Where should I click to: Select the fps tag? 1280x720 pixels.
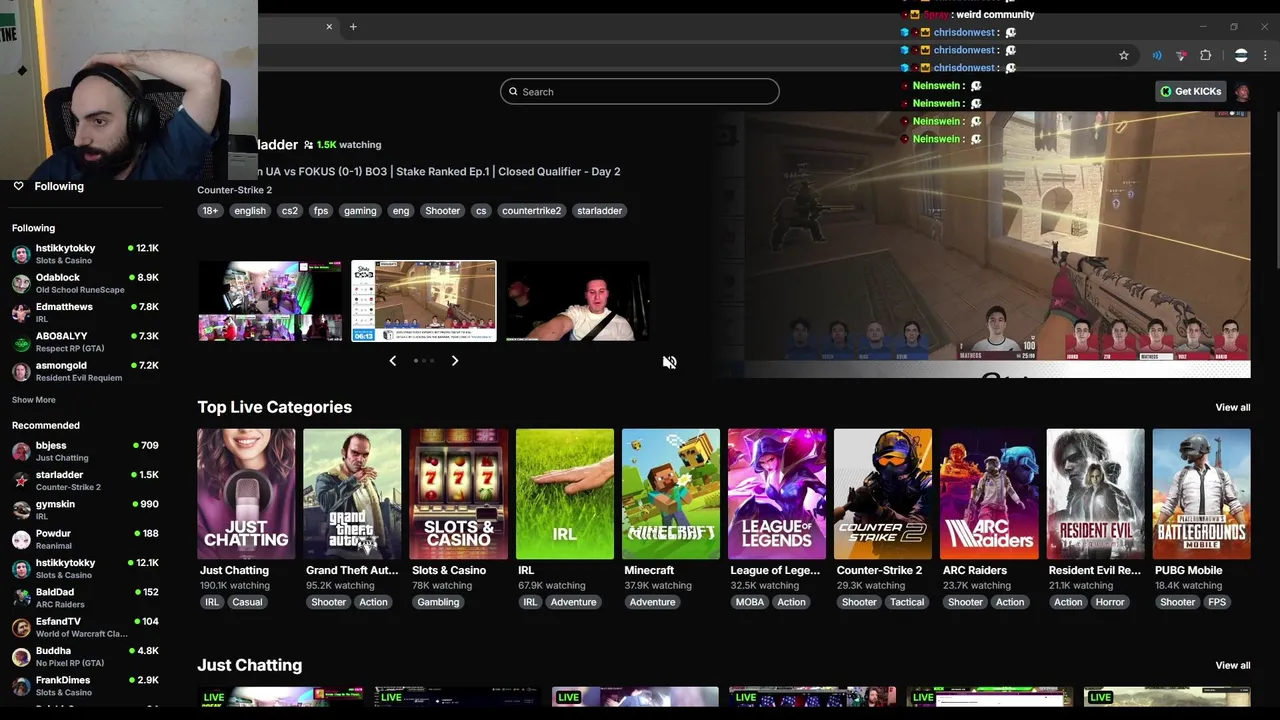point(321,211)
